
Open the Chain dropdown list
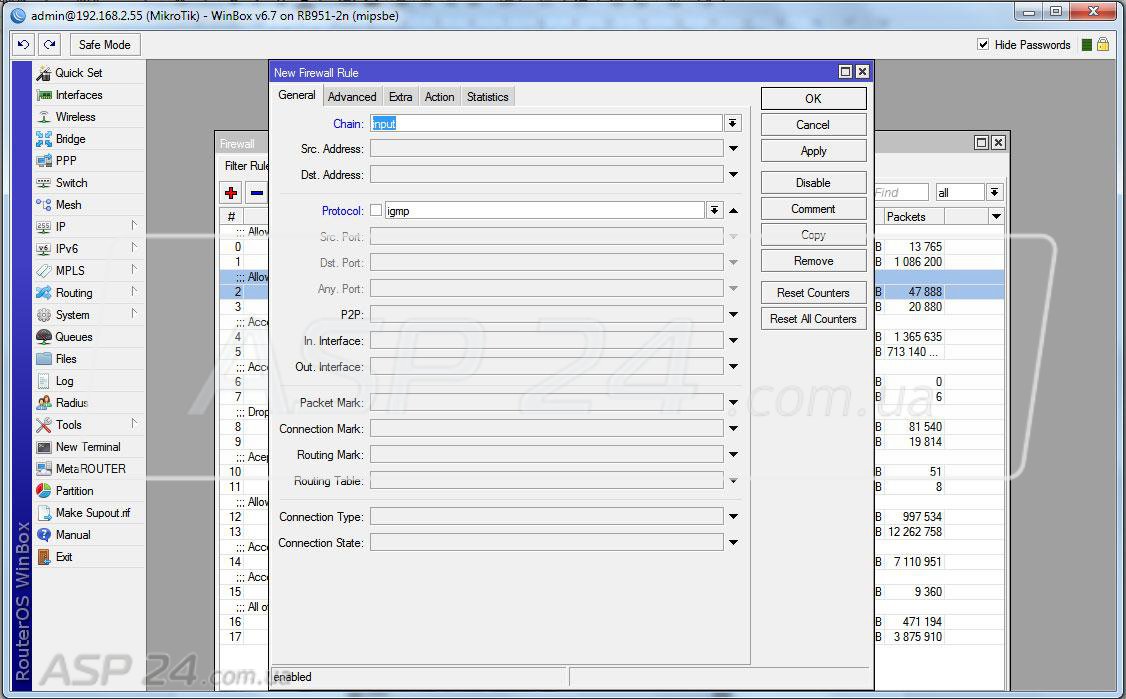(733, 123)
